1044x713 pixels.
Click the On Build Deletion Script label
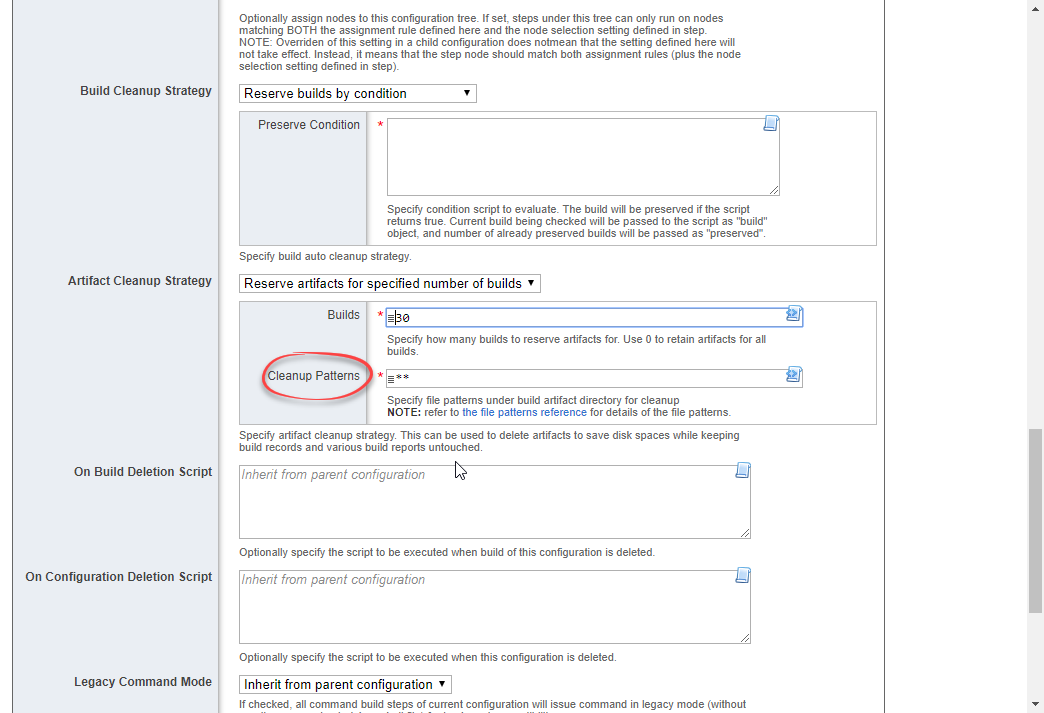pyautogui.click(x=143, y=471)
